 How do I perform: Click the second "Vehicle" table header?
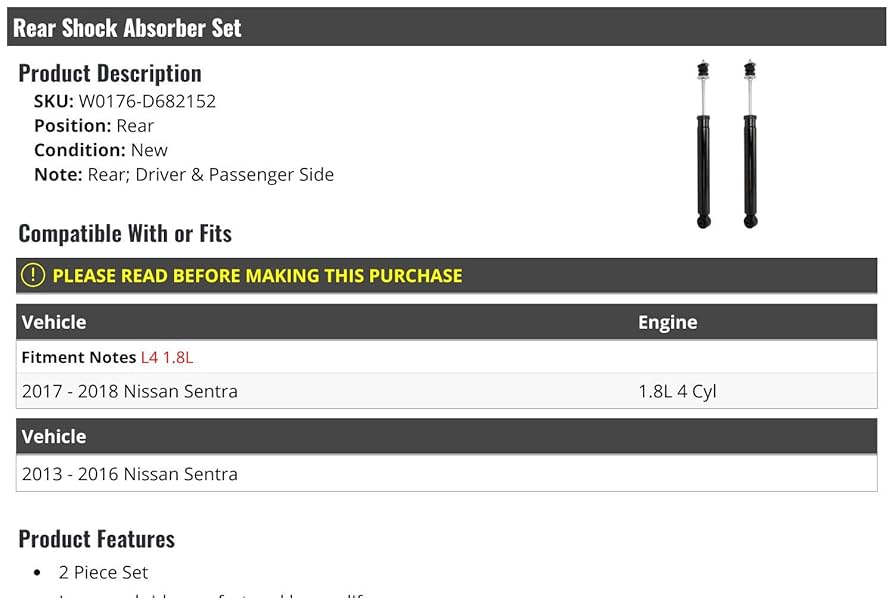point(54,436)
